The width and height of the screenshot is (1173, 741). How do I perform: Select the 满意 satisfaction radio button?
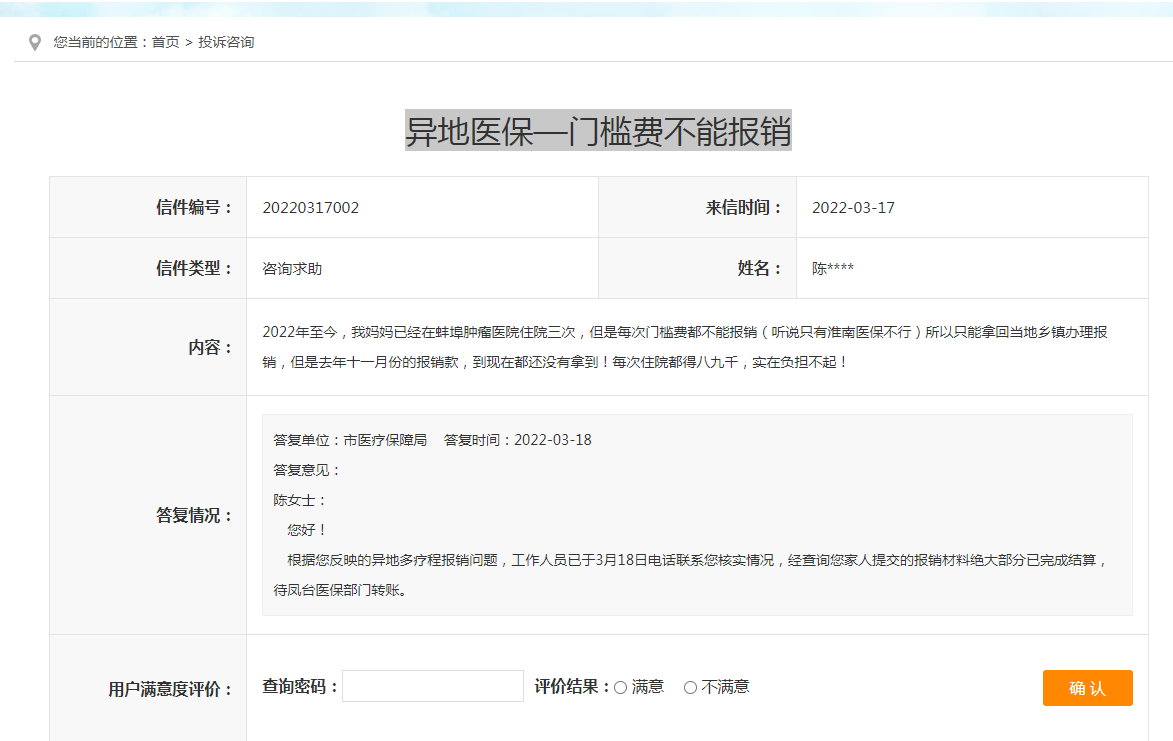pyautogui.click(x=620, y=686)
